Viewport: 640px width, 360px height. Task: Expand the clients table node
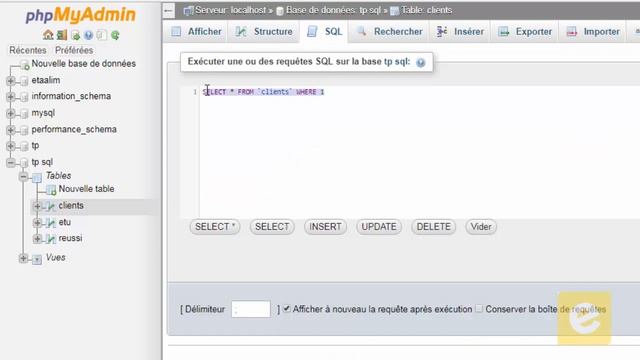click(x=38, y=206)
